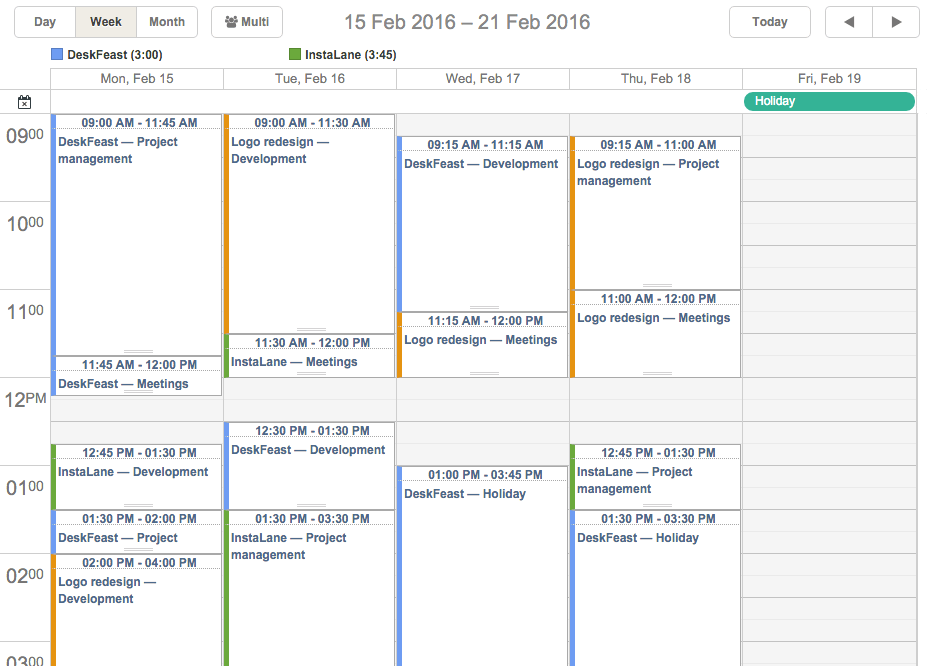Select the Week view tab

(106, 22)
